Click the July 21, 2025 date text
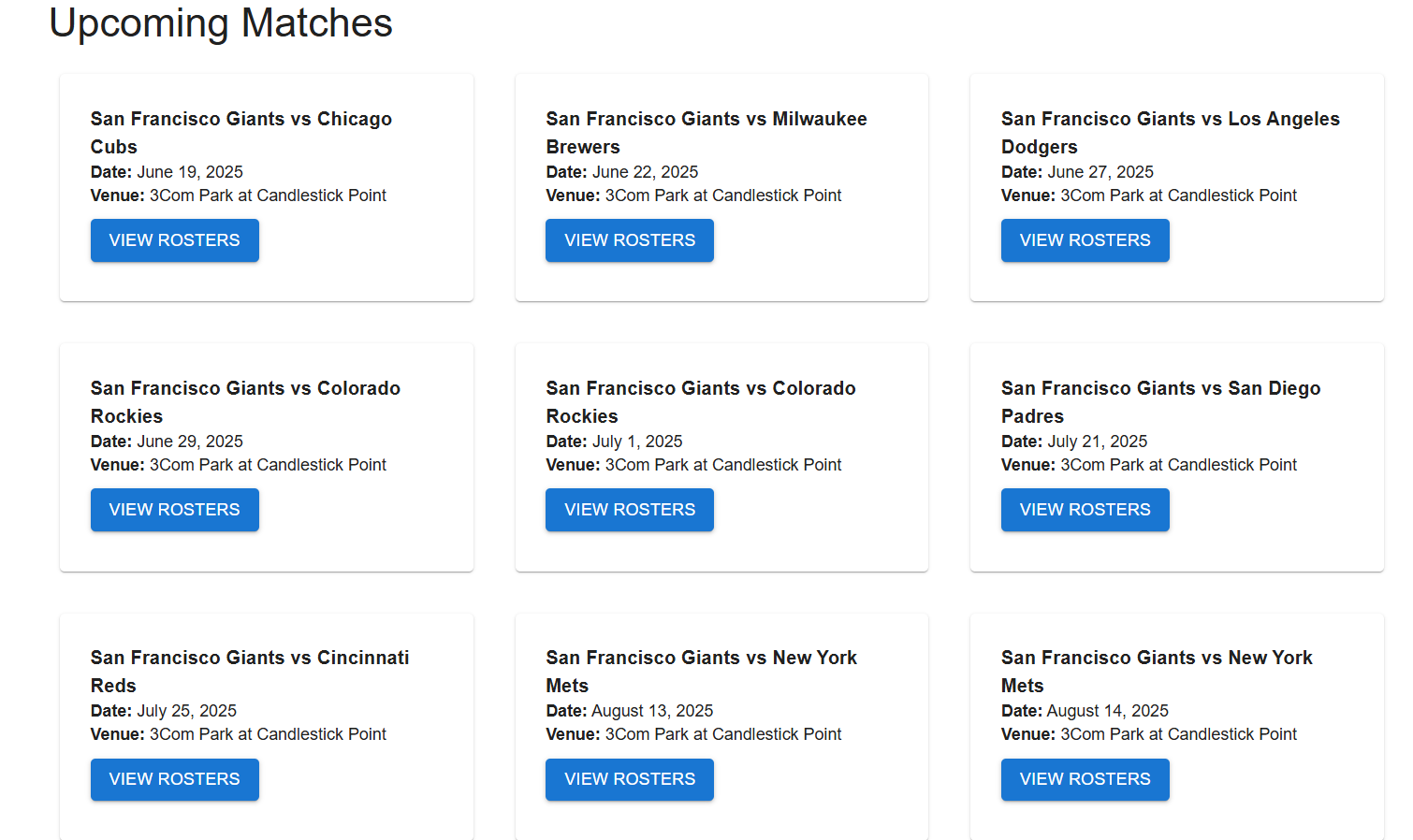Viewport: 1413px width, 840px height. [1097, 442]
